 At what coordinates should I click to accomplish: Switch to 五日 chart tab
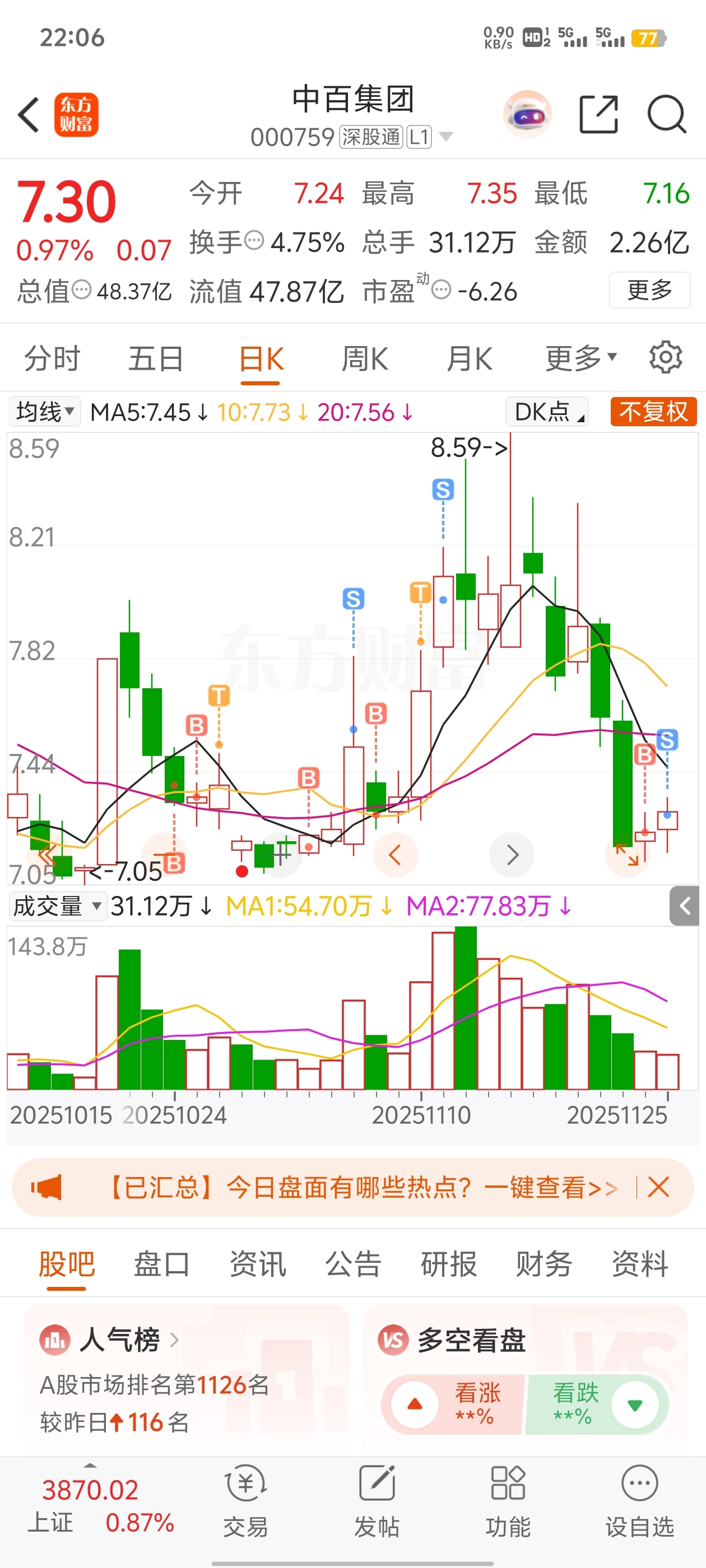coord(156,358)
